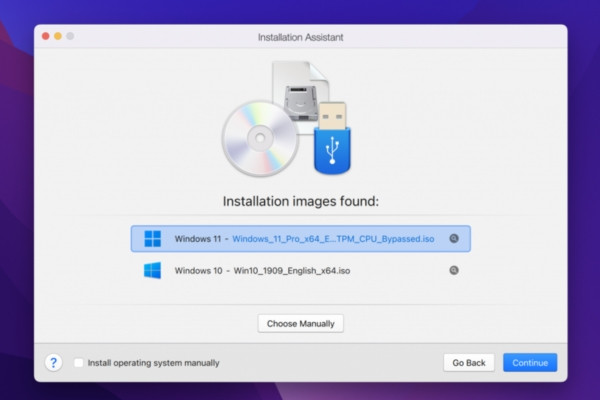Click the Choose Manually button
Image resolution: width=600 pixels, height=400 pixels.
click(300, 323)
